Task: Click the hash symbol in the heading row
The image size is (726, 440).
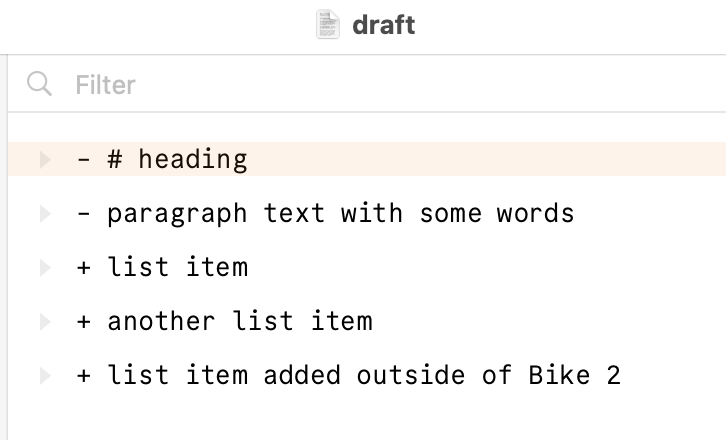Action: (x=115, y=159)
